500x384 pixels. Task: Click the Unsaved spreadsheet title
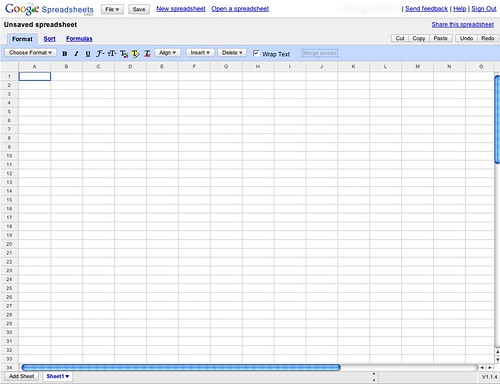coord(40,25)
